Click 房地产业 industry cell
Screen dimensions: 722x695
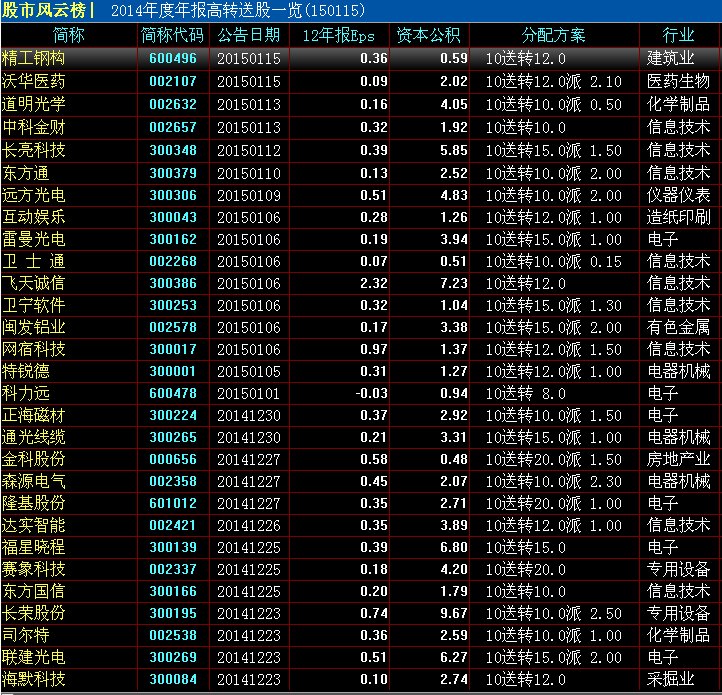coord(678,460)
